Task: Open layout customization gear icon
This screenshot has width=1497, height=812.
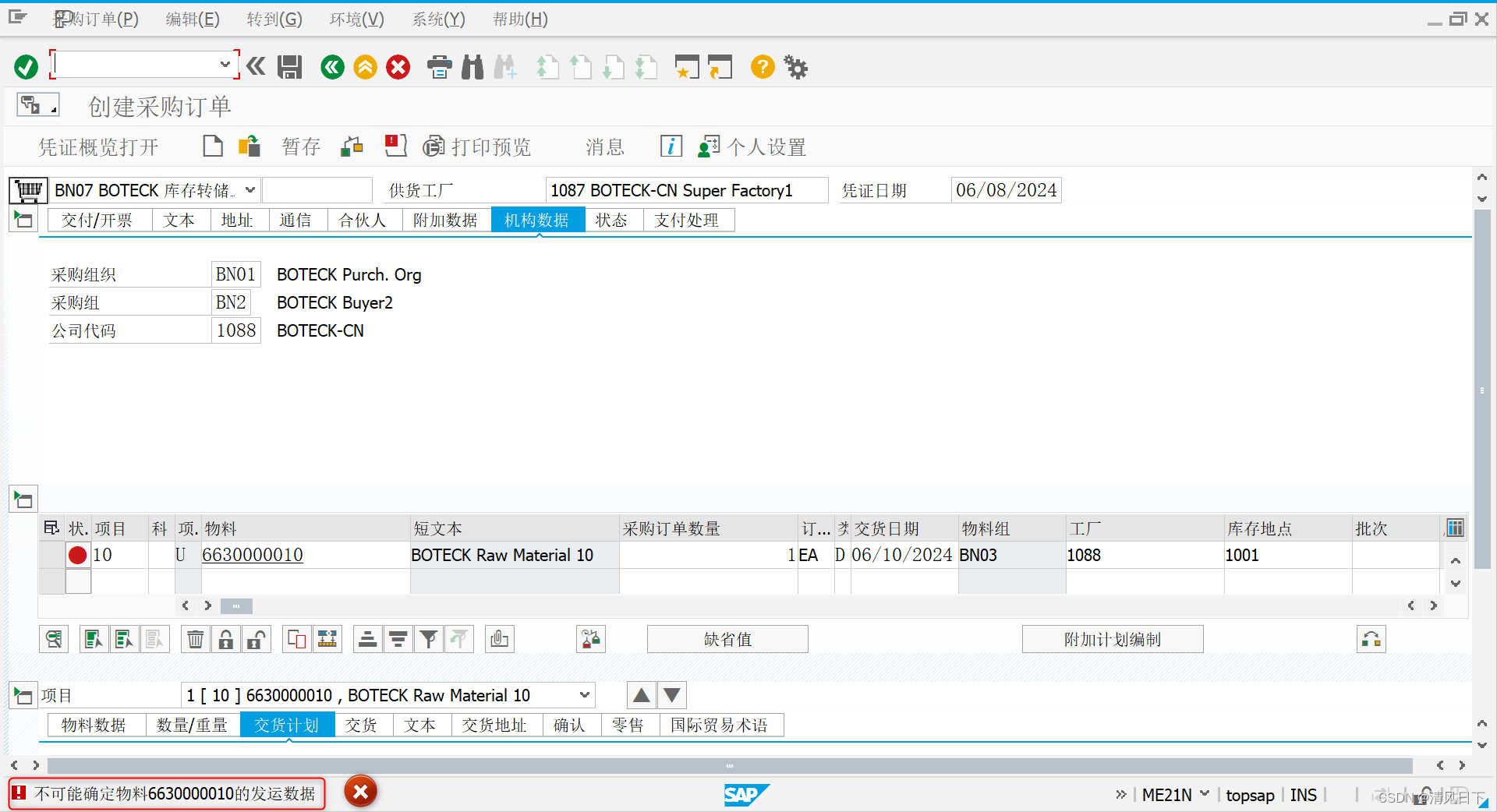Action: point(795,67)
